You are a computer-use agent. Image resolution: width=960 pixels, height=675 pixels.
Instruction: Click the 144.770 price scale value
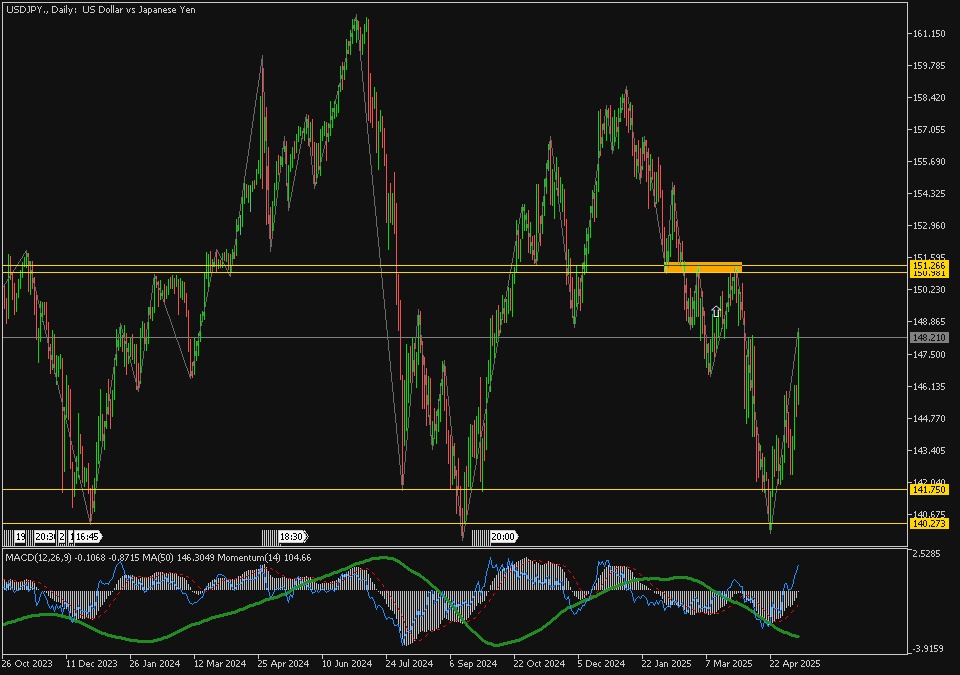click(x=929, y=419)
